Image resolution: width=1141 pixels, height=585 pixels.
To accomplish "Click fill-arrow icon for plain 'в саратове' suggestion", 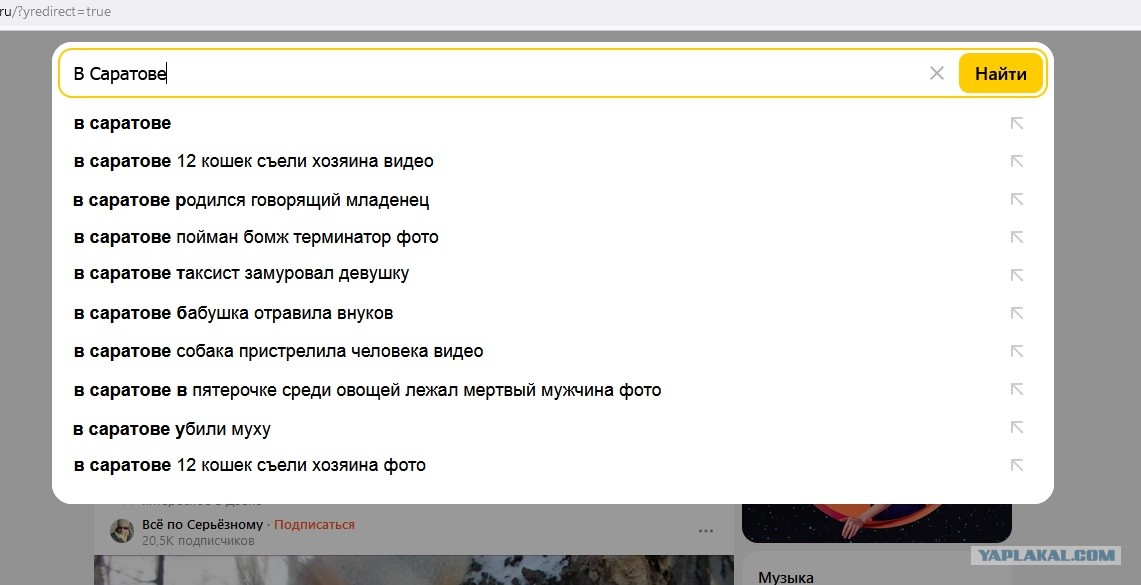I will point(1017,123).
